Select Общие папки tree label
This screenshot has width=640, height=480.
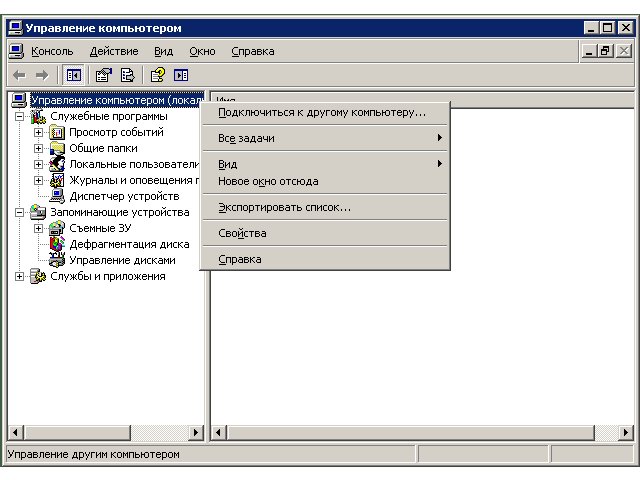tap(103, 148)
